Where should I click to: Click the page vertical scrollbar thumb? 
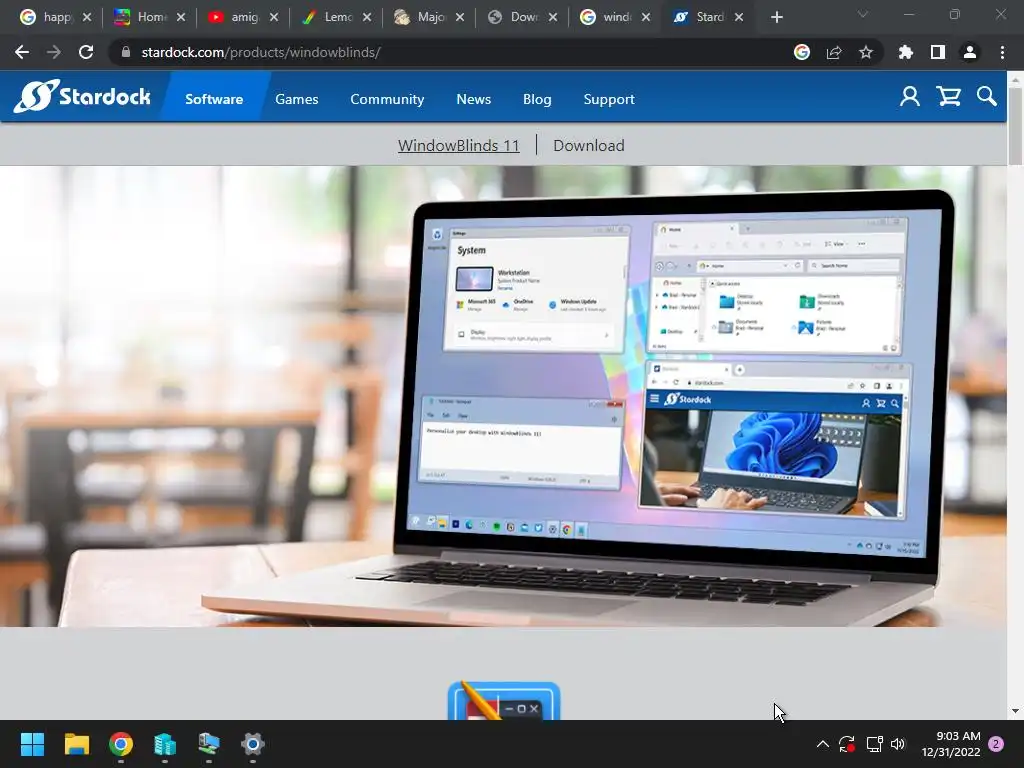[1015, 125]
